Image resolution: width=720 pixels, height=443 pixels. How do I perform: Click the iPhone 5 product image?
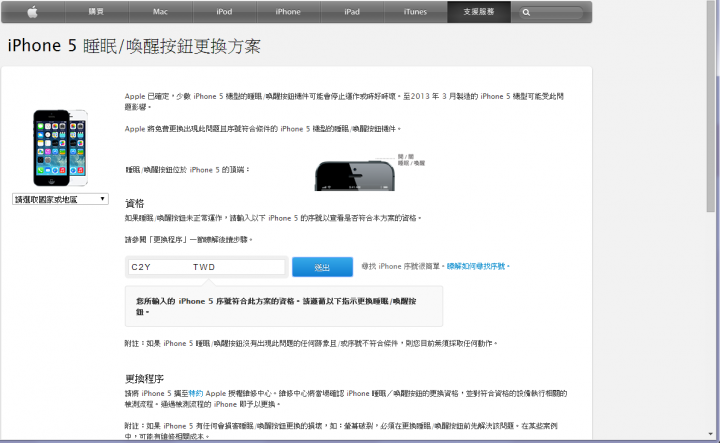[60, 148]
